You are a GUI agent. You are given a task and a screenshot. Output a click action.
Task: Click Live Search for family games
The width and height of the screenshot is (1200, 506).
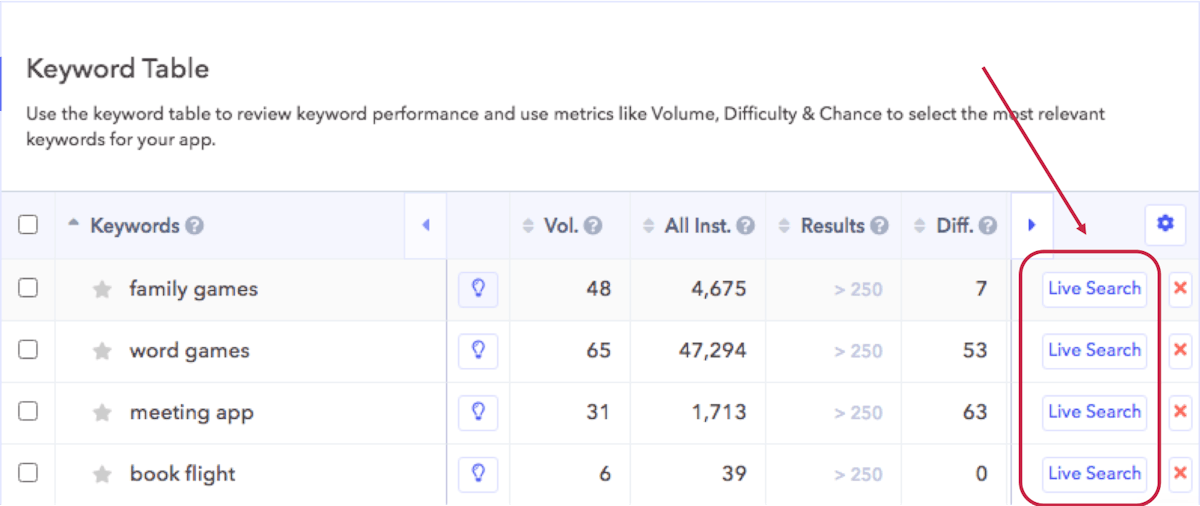pyautogui.click(x=1094, y=289)
